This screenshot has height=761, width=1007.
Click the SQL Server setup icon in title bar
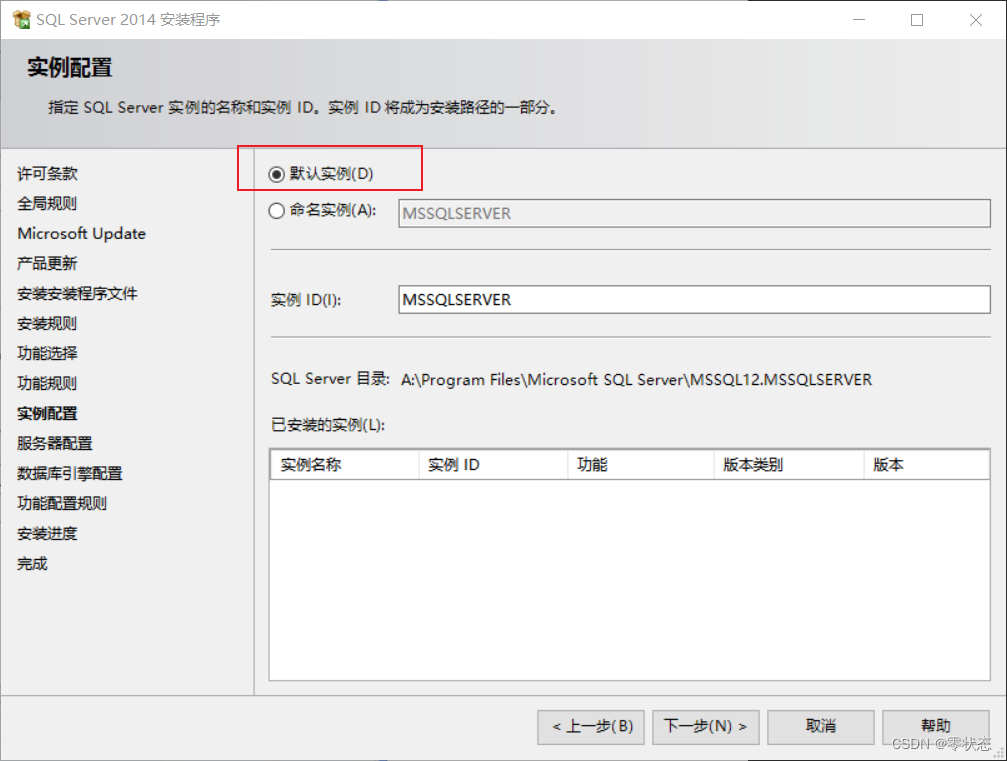click(20, 18)
